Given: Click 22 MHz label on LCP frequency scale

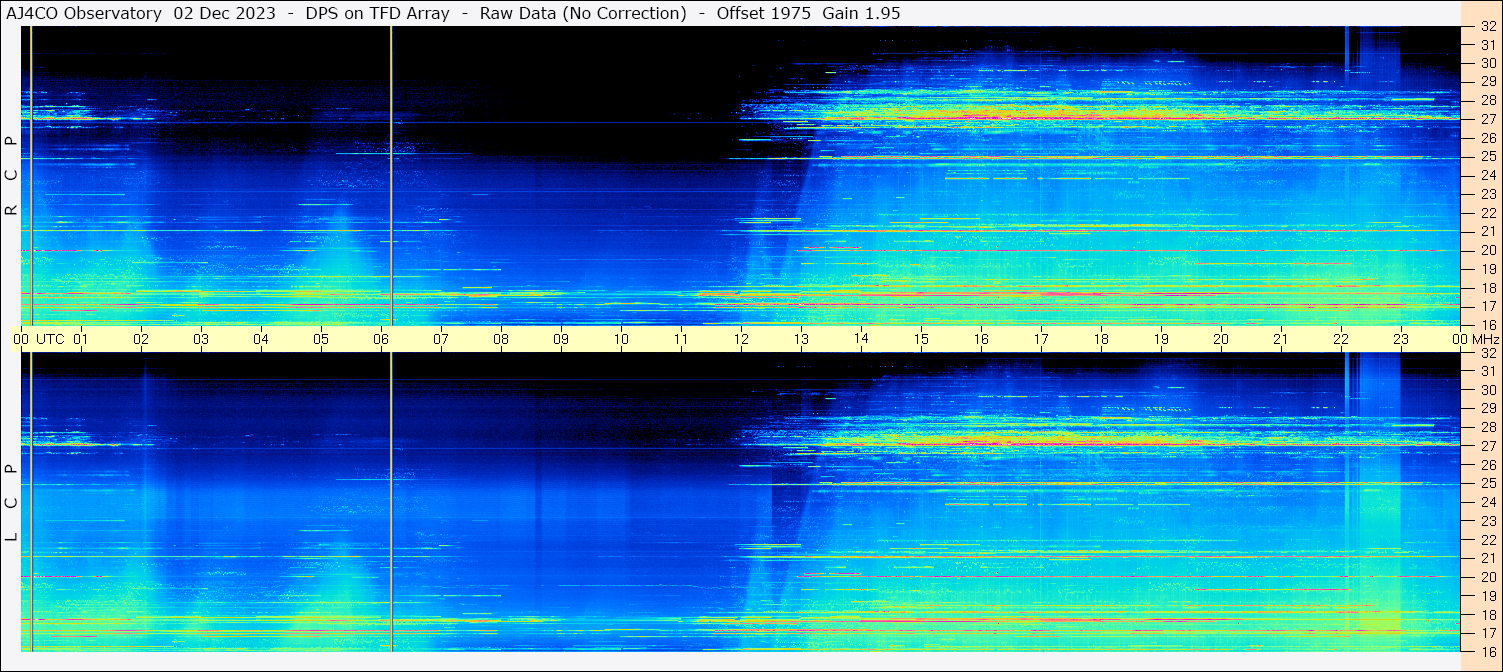Looking at the screenshot, I should click(1487, 539).
